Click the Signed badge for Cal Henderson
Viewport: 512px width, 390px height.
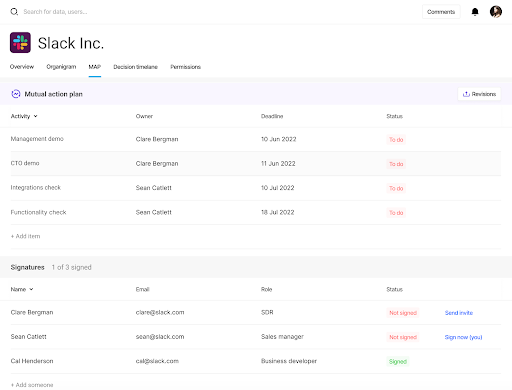[398, 361]
